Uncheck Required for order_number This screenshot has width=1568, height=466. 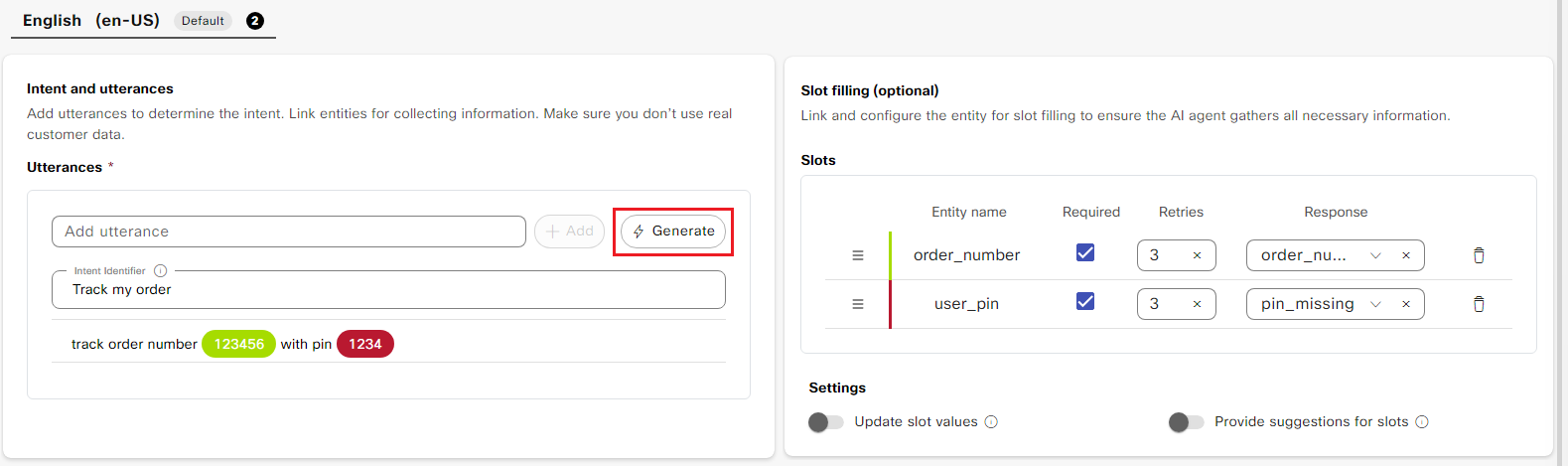[1085, 252]
